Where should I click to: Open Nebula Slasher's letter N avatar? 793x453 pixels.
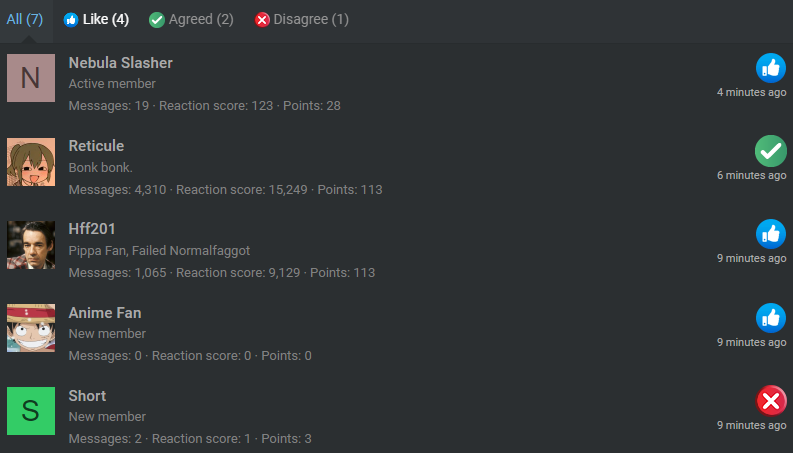click(31, 78)
